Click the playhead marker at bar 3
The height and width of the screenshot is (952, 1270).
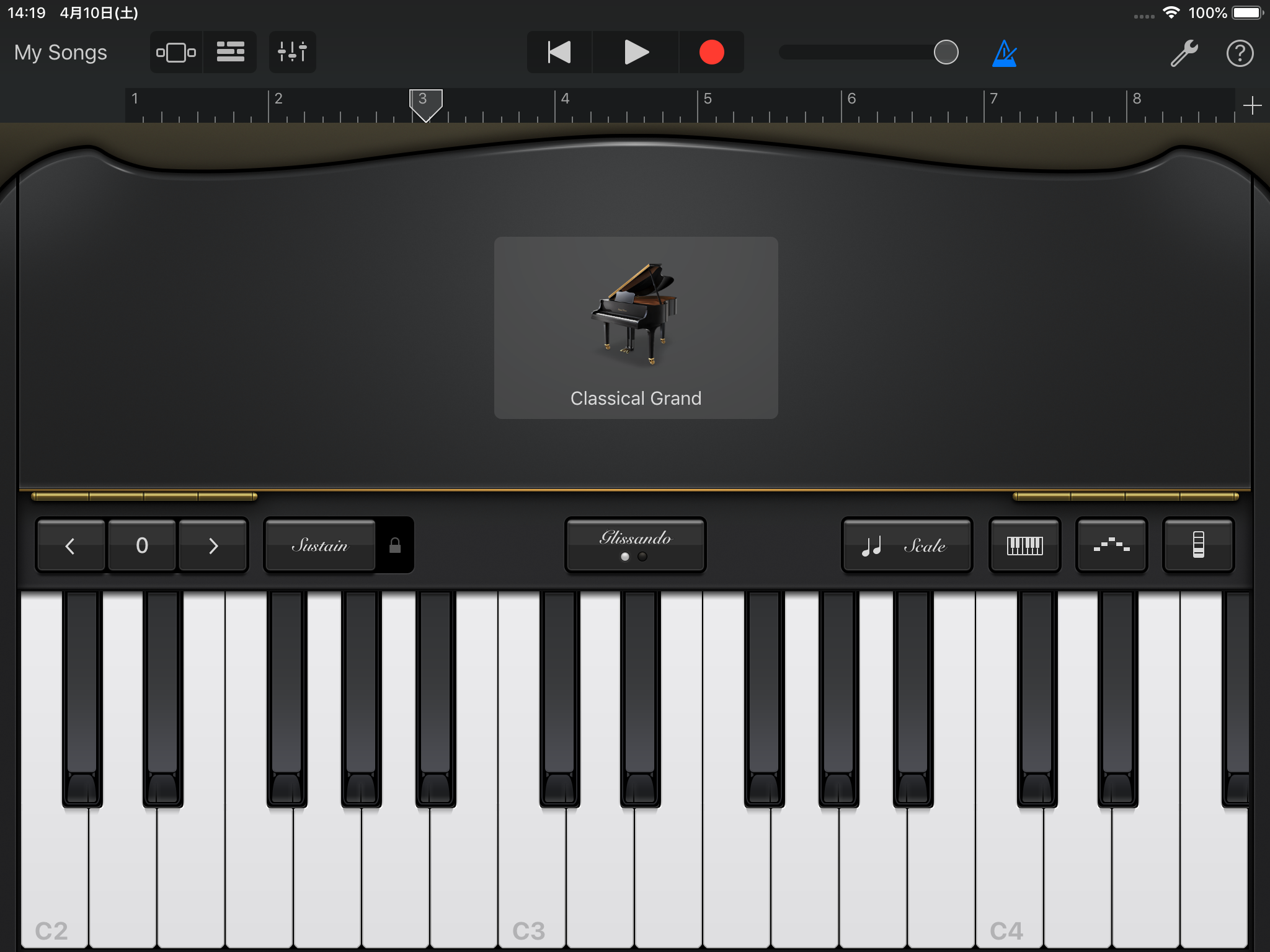426,105
